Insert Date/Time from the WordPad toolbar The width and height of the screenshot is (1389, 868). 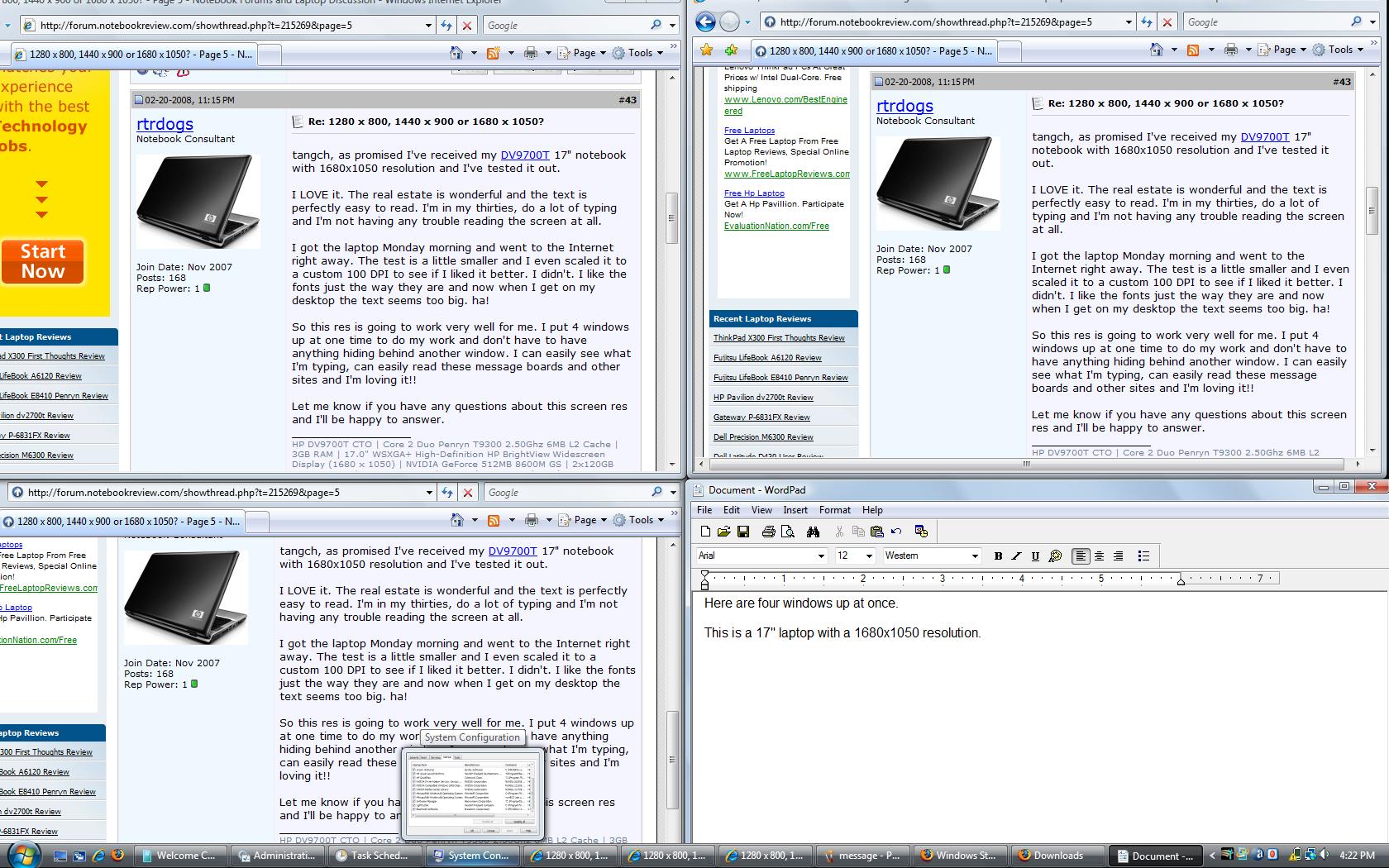click(921, 532)
